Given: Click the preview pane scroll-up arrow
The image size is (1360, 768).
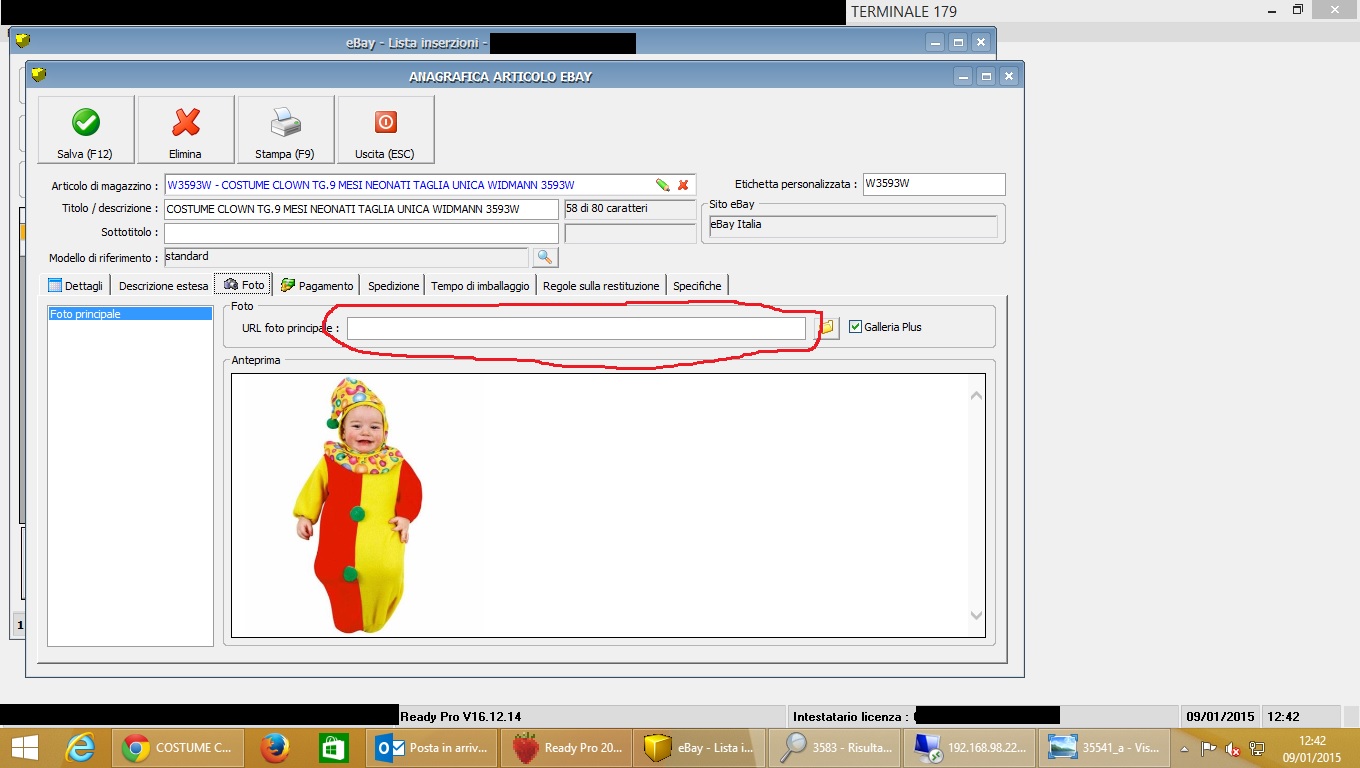Looking at the screenshot, I should 976,396.
